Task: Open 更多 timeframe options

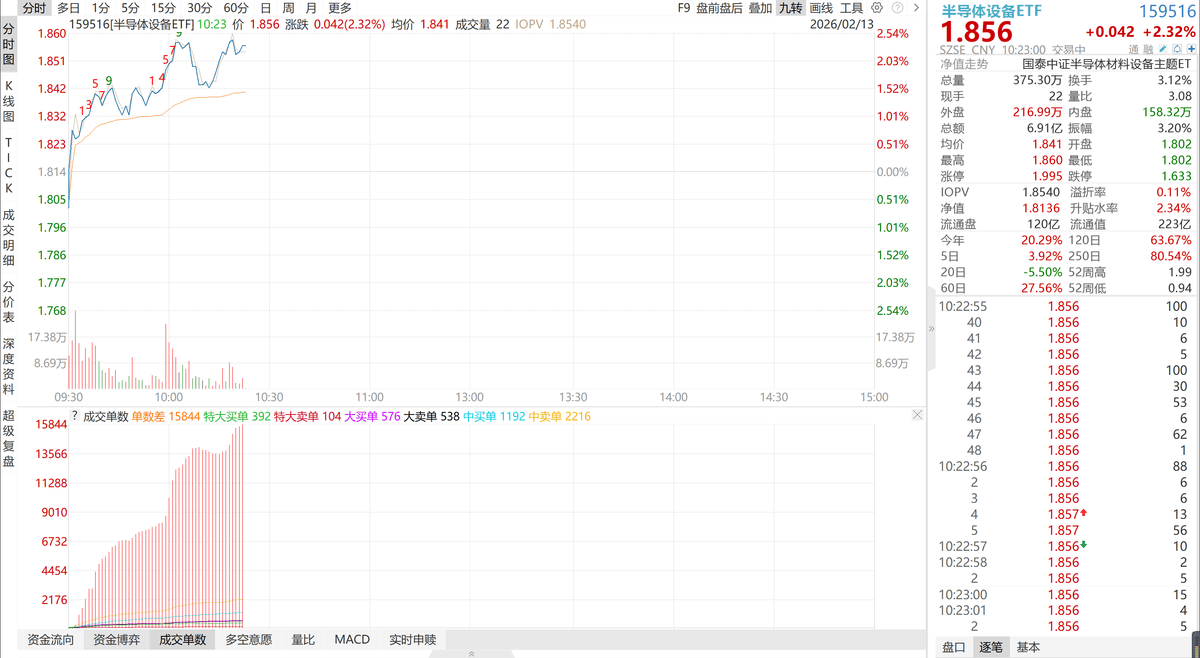Action: [x=340, y=8]
